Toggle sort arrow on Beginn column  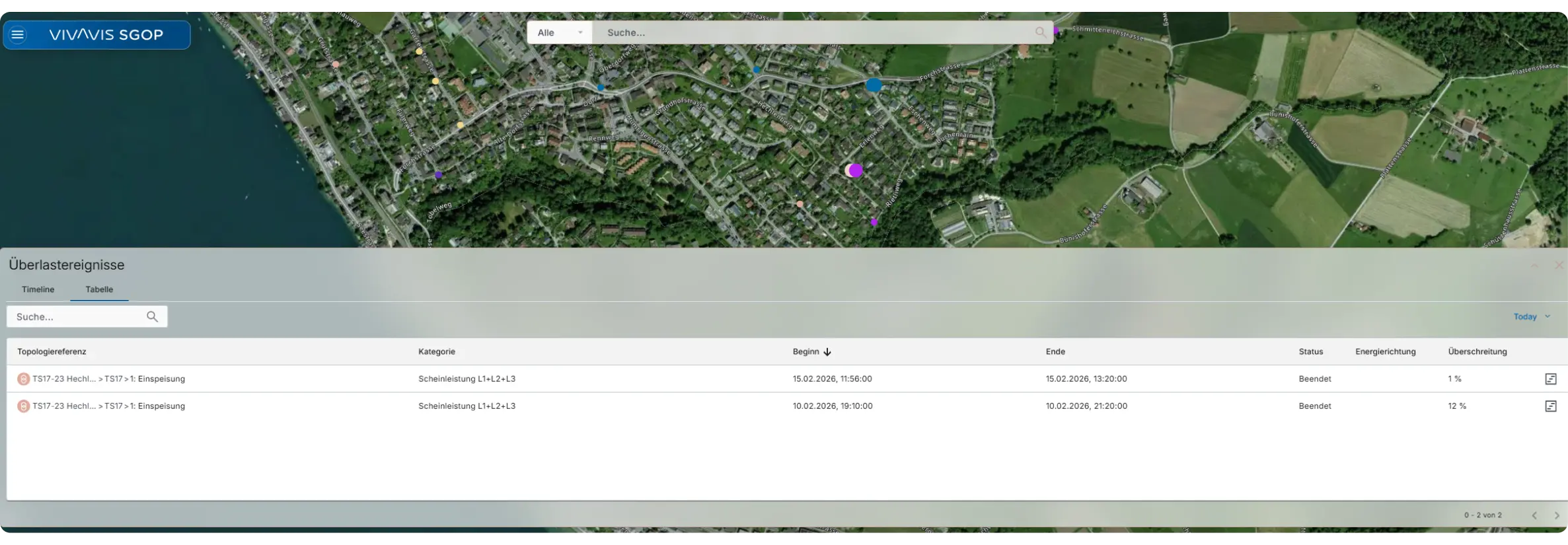827,351
